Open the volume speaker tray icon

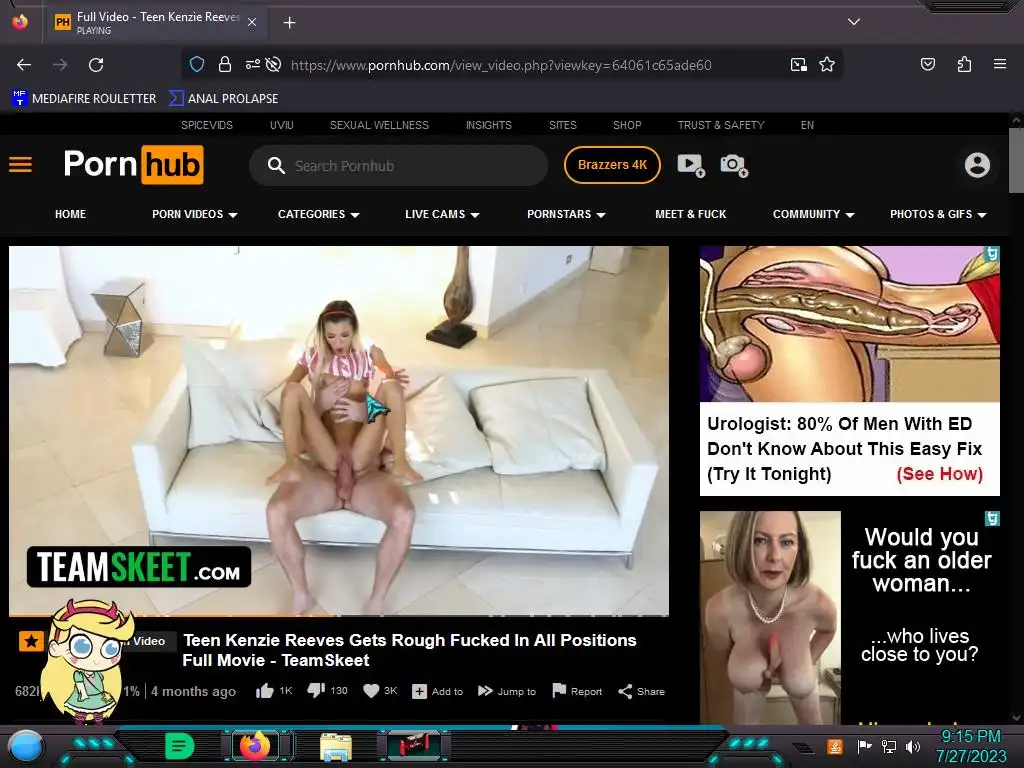913,746
